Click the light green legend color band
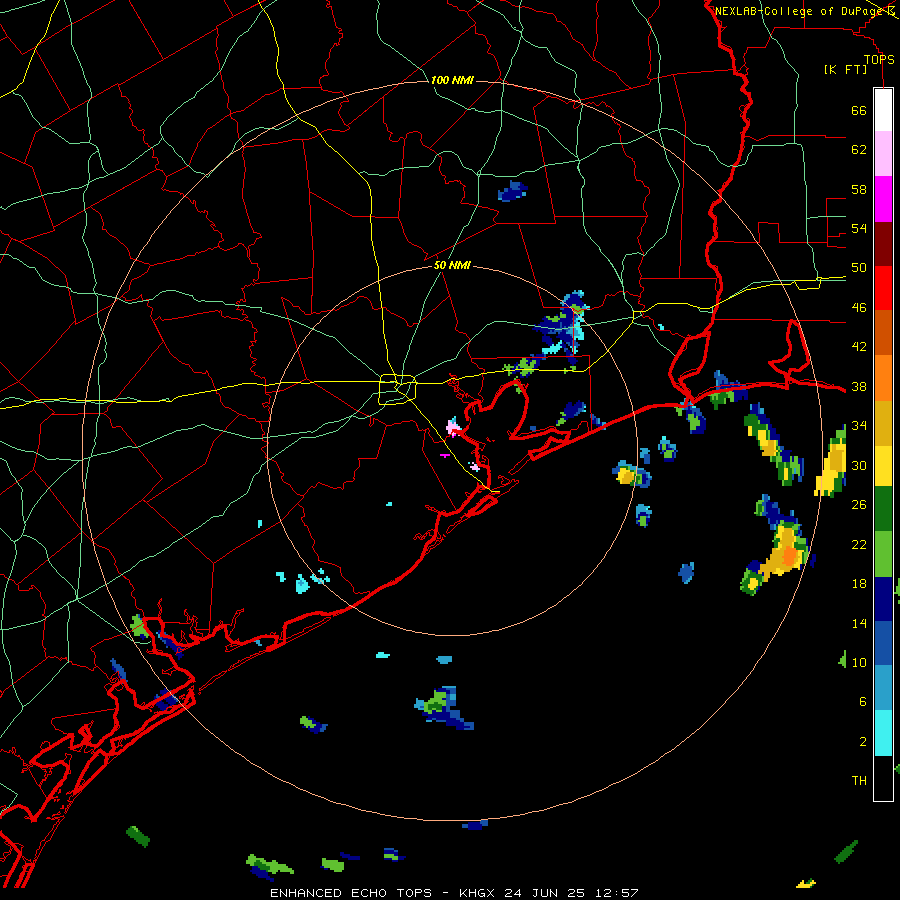Image resolution: width=900 pixels, height=900 pixels. point(883,554)
